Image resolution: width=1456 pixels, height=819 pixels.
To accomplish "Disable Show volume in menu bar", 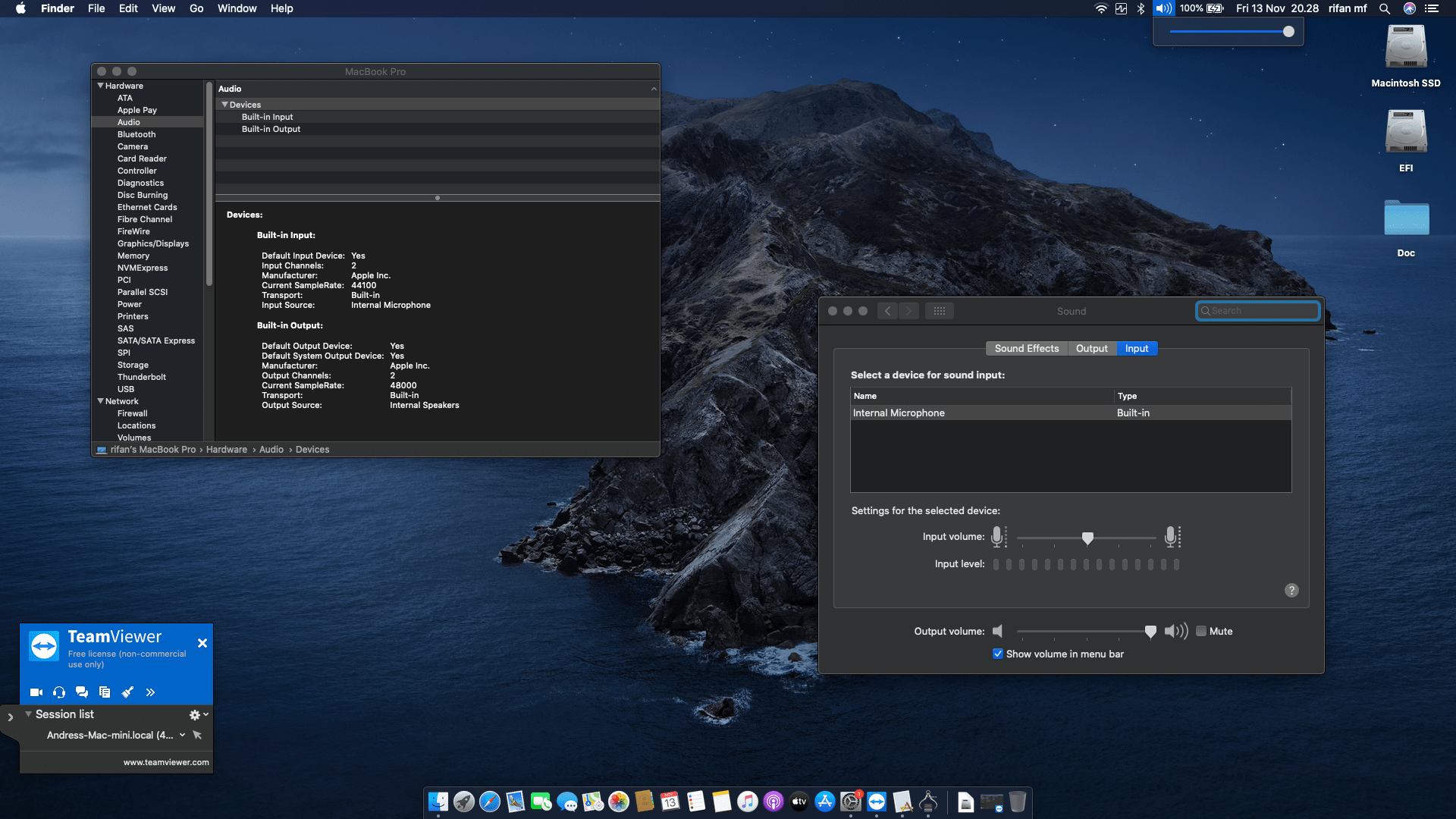I will point(999,653).
